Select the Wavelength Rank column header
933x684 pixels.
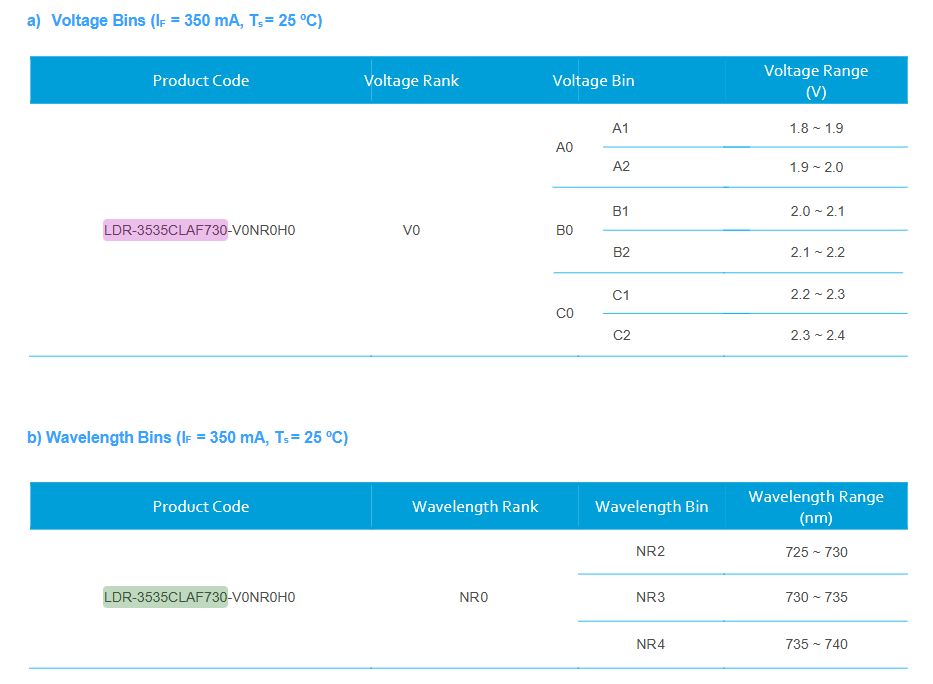tap(475, 507)
